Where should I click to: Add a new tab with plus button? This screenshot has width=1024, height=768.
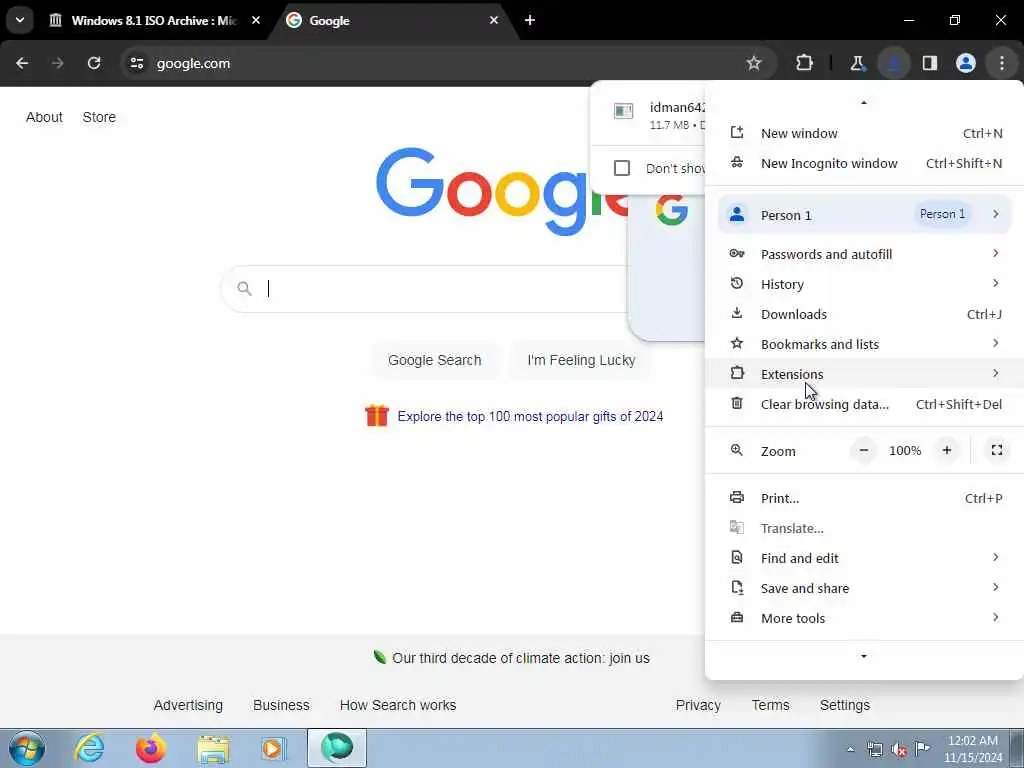click(x=530, y=20)
